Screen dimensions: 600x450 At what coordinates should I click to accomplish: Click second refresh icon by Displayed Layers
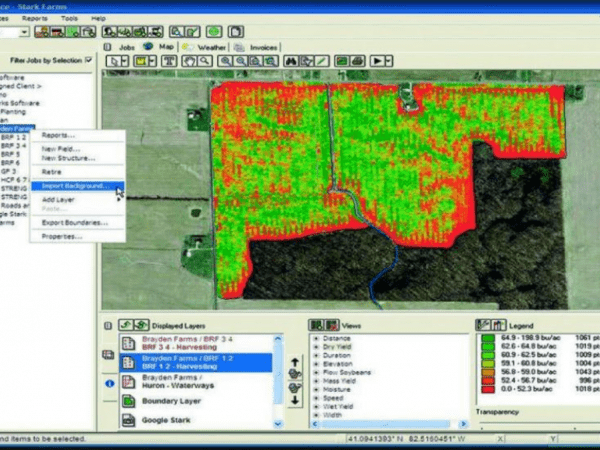click(141, 325)
